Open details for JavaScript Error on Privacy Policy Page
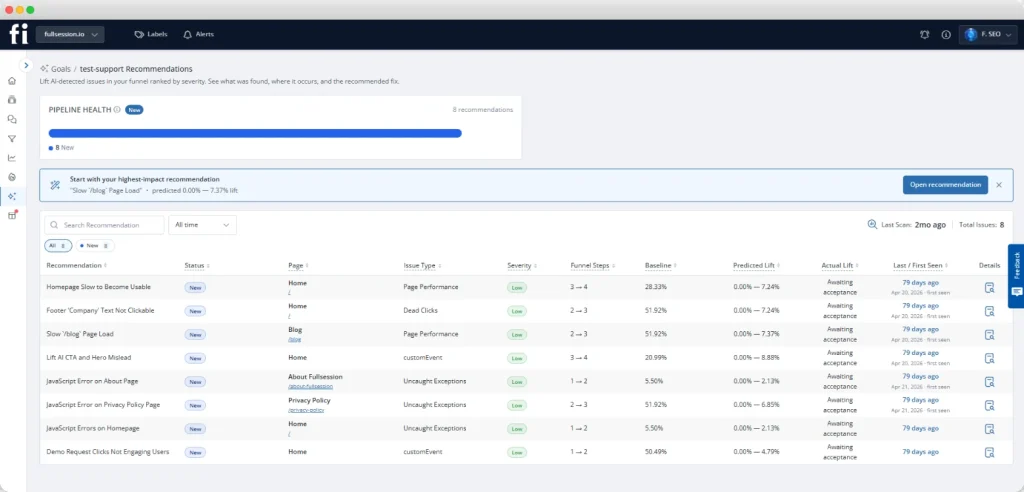The height and width of the screenshot is (492, 1024). pyautogui.click(x=989, y=405)
